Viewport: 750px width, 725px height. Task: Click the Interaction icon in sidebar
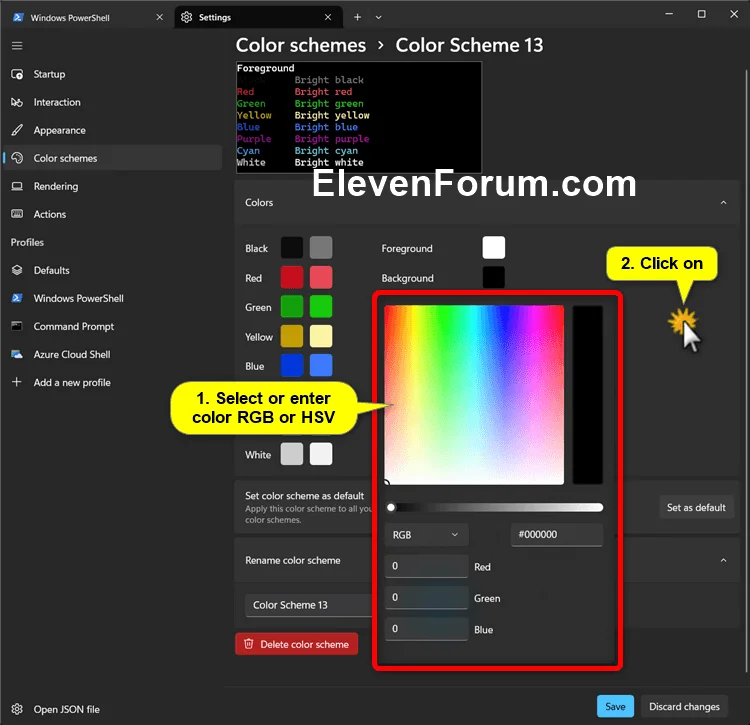(x=17, y=102)
